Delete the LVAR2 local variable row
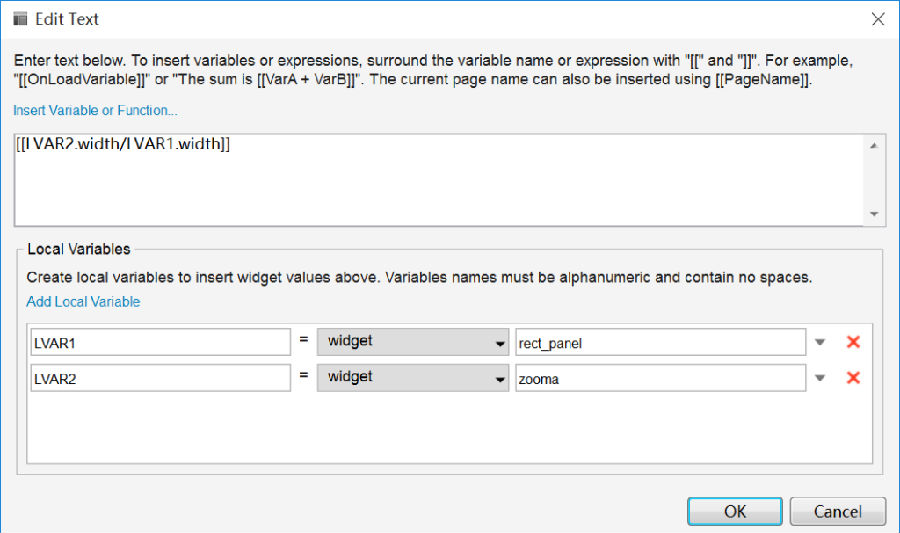This screenshot has width=900, height=533. click(853, 378)
